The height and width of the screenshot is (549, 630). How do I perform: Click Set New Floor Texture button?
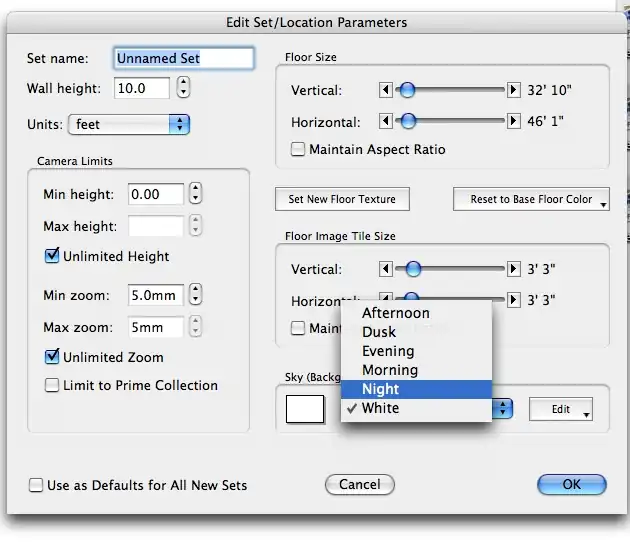342,199
